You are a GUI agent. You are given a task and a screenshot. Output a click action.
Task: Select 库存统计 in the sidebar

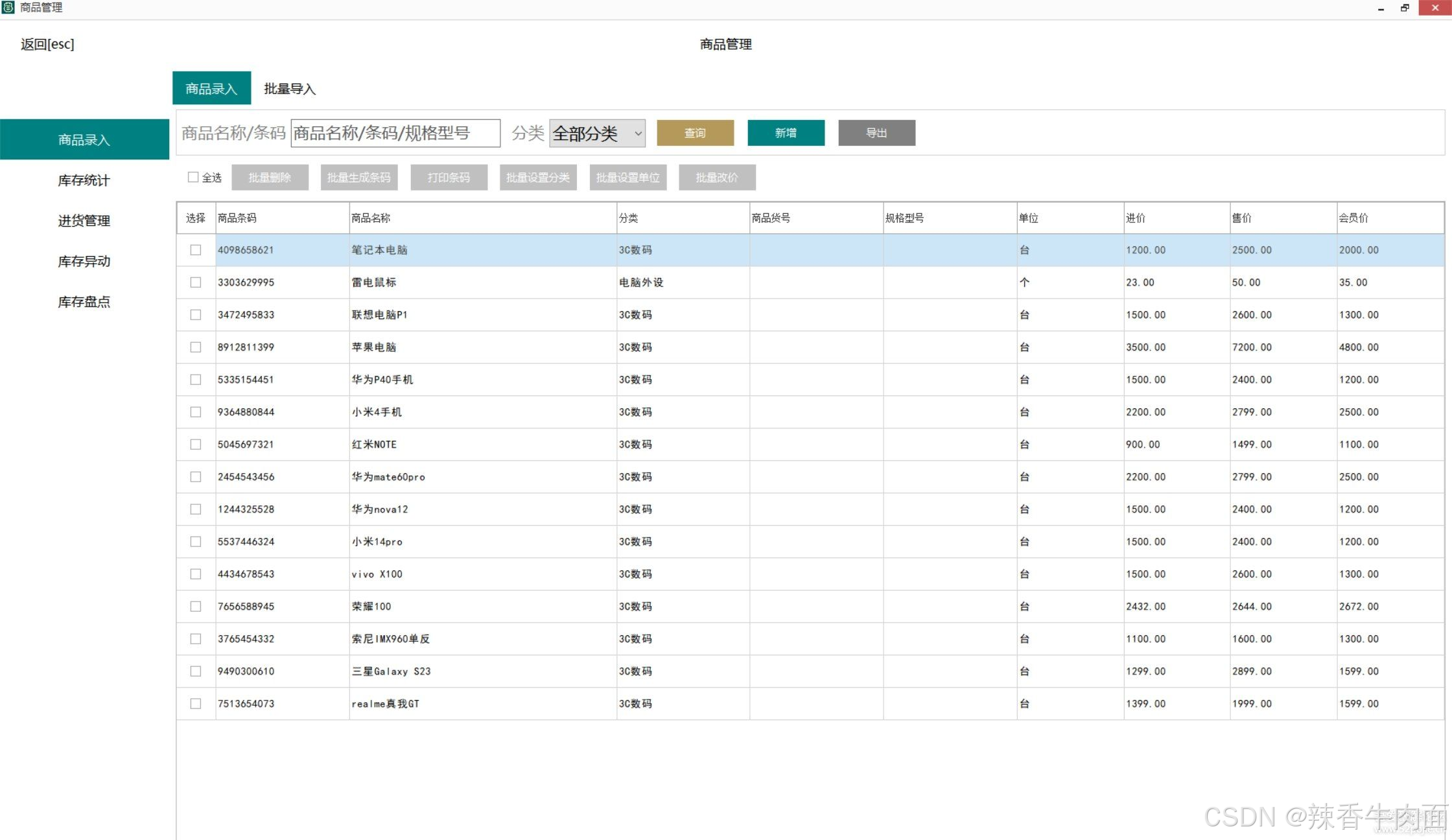[x=84, y=180]
